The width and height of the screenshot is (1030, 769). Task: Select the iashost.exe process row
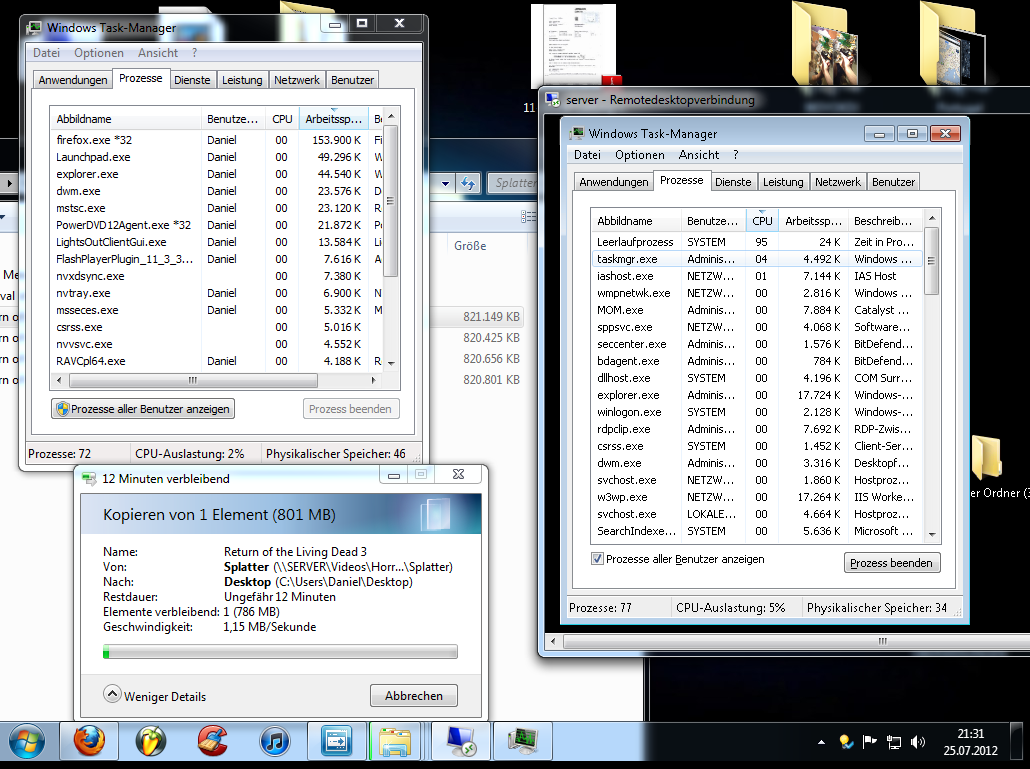(757, 276)
